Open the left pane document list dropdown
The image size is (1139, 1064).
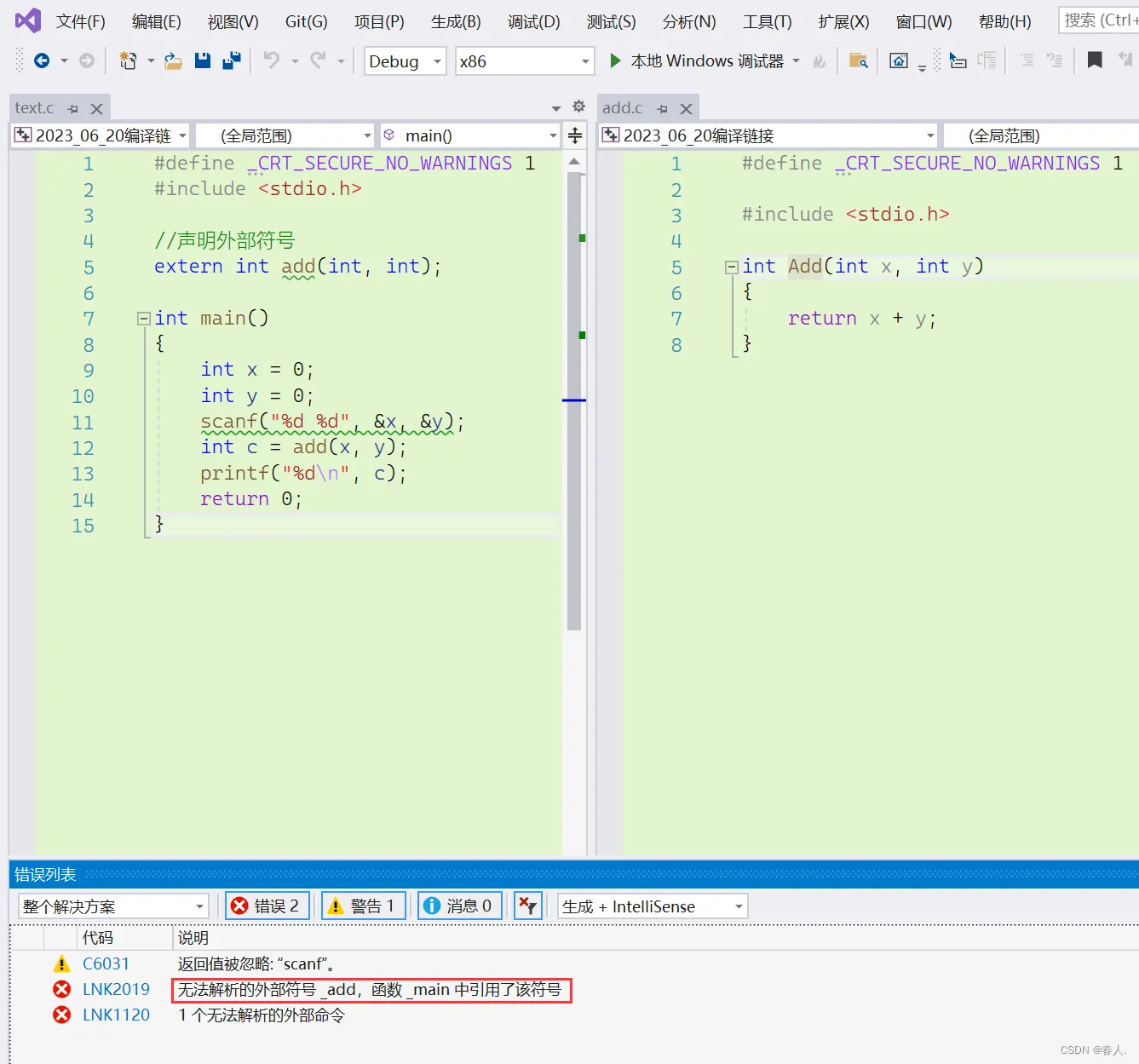[x=556, y=108]
